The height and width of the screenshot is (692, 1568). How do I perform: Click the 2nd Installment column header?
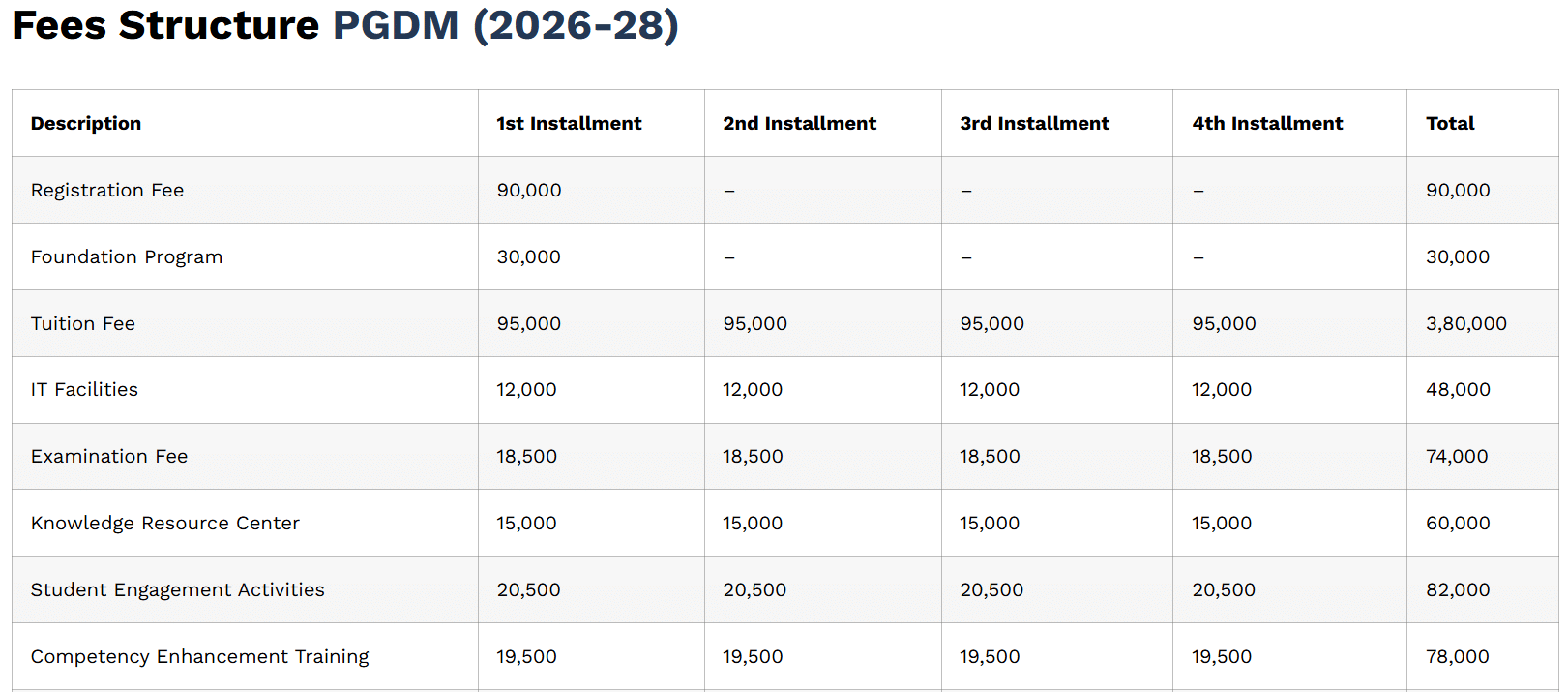point(799,123)
